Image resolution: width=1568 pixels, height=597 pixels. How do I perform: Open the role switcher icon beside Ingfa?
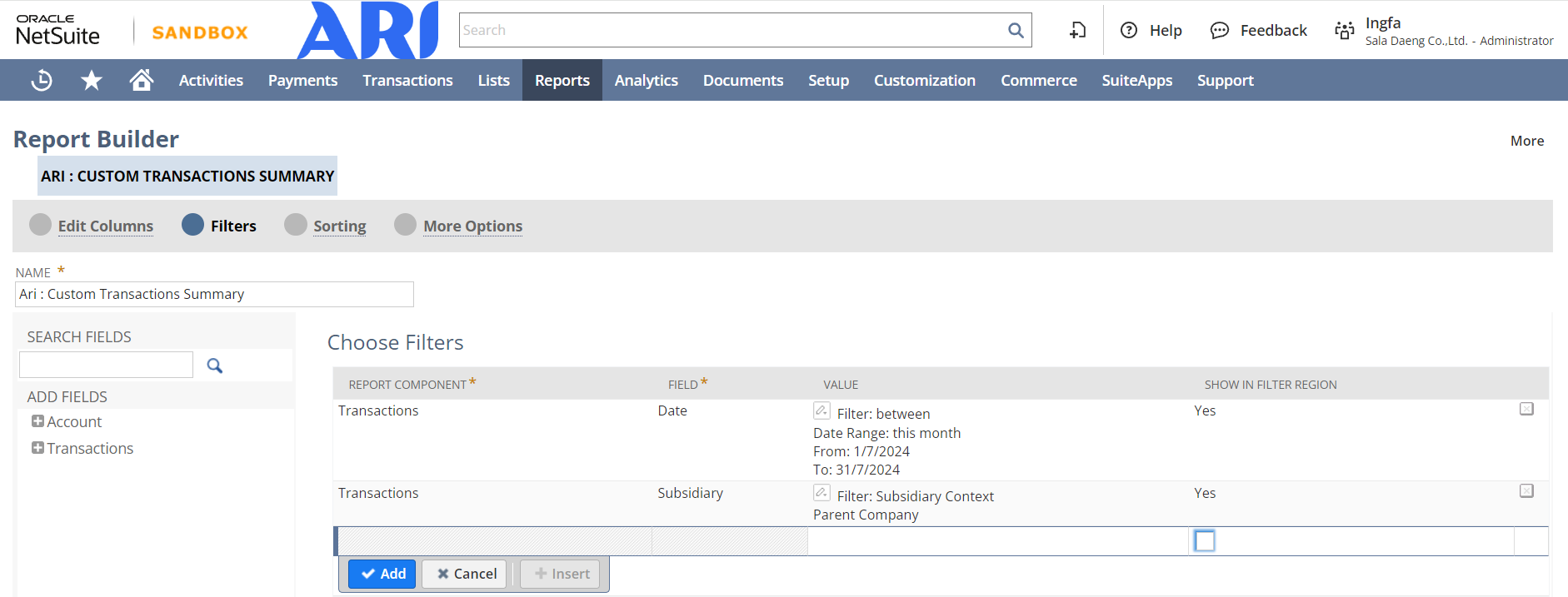1344,31
